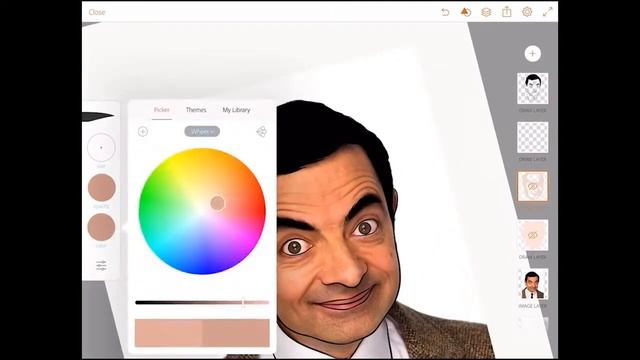Open the settings gear icon
Image resolution: width=640 pixels, height=360 pixels.
tap(527, 12)
